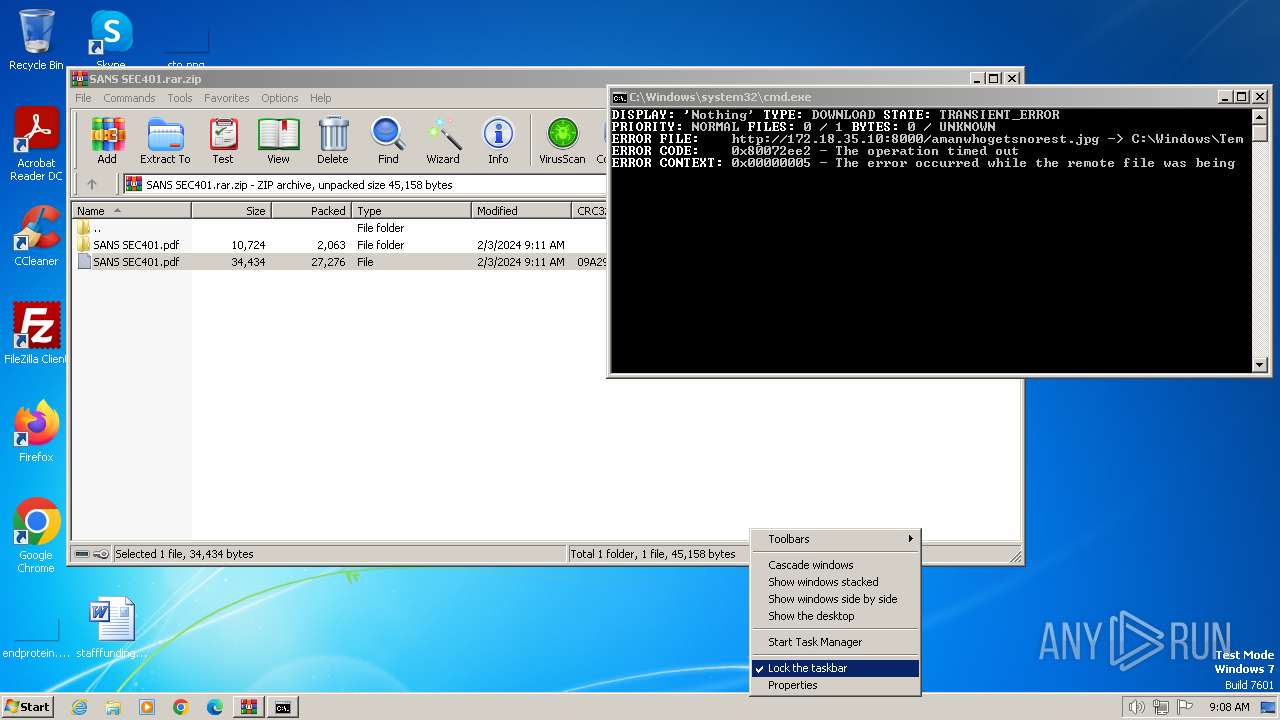1280x720 pixels.
Task: Click the Edge taskbar icon
Action: click(x=215, y=707)
